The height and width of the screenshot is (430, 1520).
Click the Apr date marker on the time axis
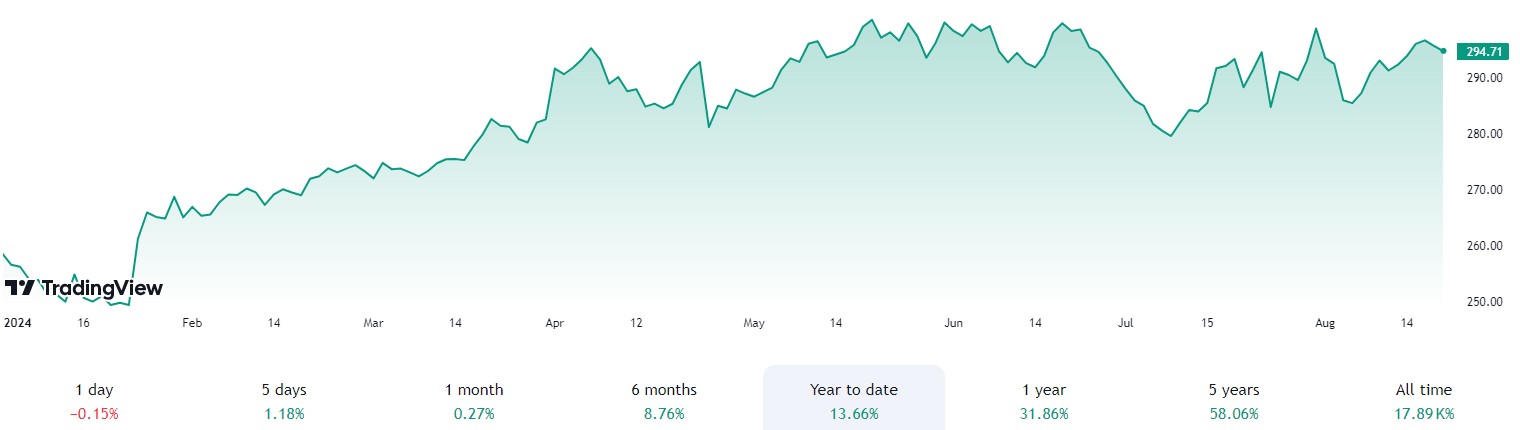(555, 323)
